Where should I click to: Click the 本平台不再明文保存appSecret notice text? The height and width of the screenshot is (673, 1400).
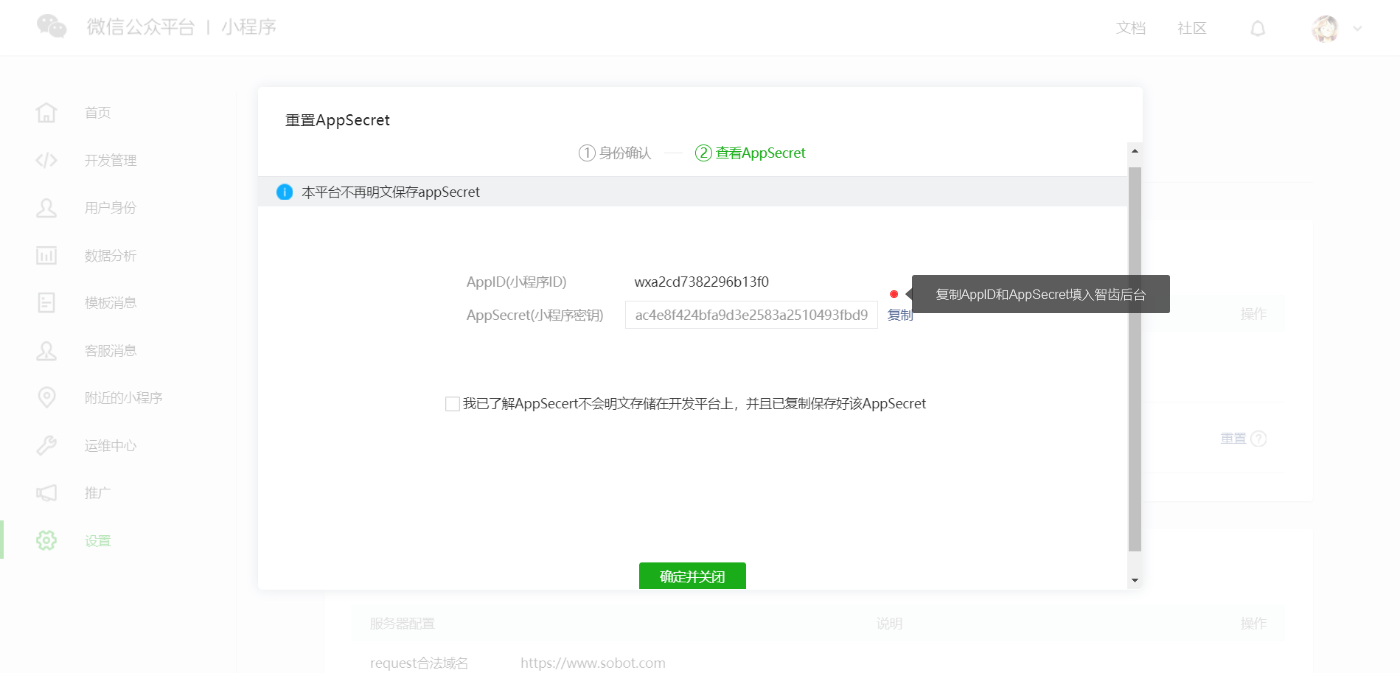391,192
